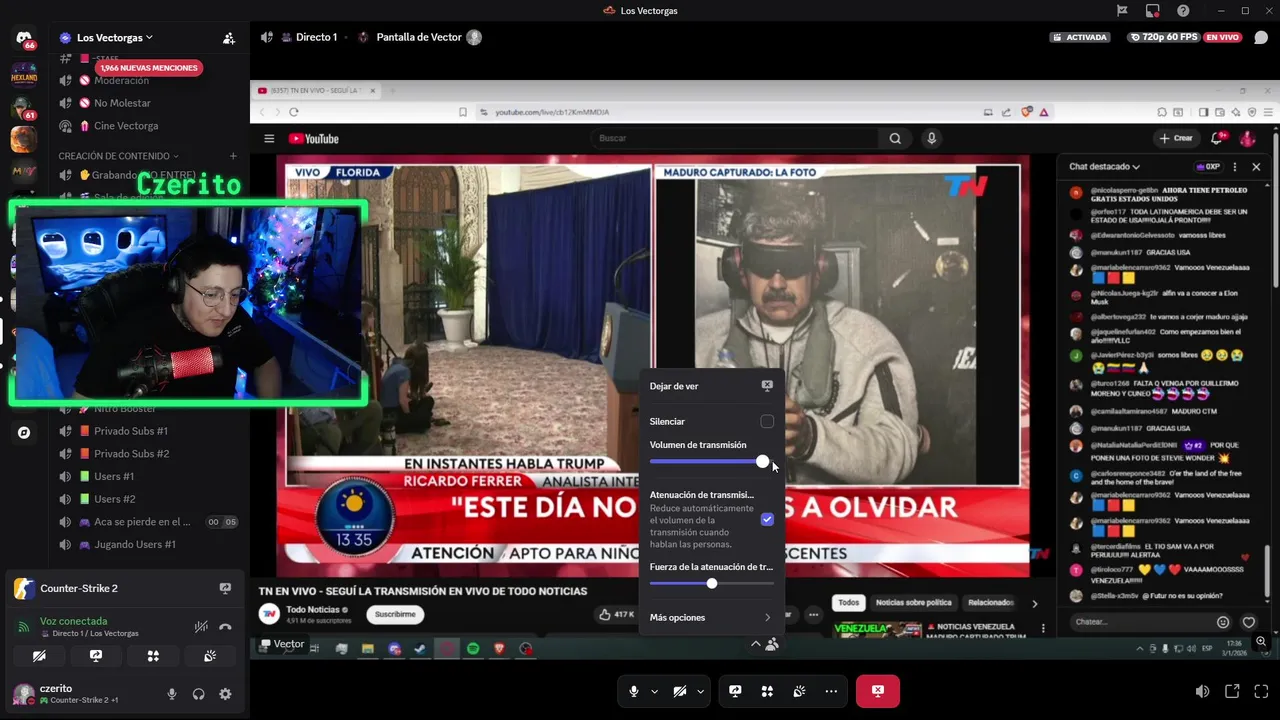This screenshot has width=1280, height=720.
Task: Open camera options arrow in call bar
Action: (700, 691)
